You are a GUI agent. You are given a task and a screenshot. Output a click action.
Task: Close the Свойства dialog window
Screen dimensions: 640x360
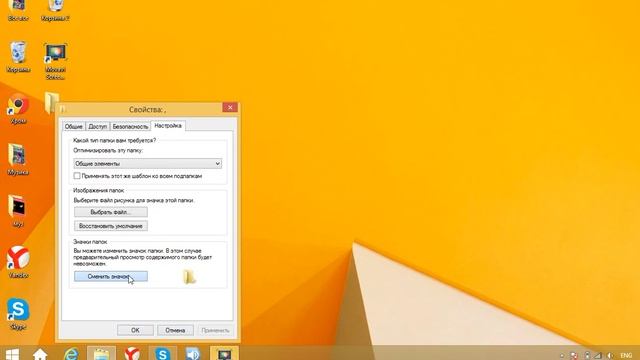click(230, 107)
